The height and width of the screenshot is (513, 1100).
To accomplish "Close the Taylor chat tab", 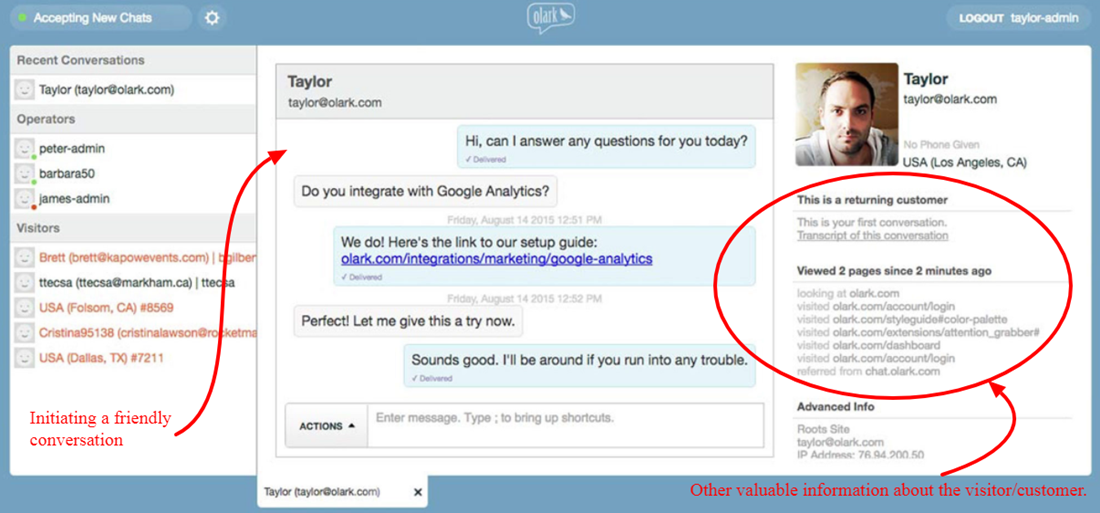I will click(x=418, y=493).
